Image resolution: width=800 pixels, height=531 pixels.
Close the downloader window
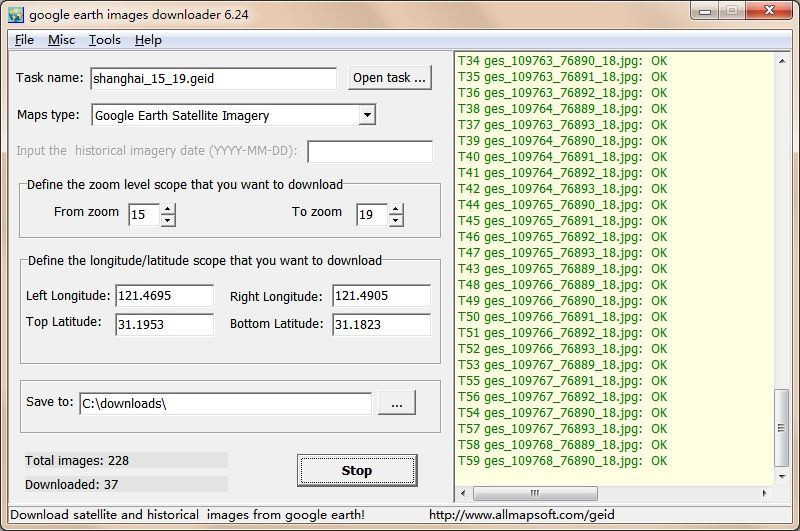pos(769,11)
